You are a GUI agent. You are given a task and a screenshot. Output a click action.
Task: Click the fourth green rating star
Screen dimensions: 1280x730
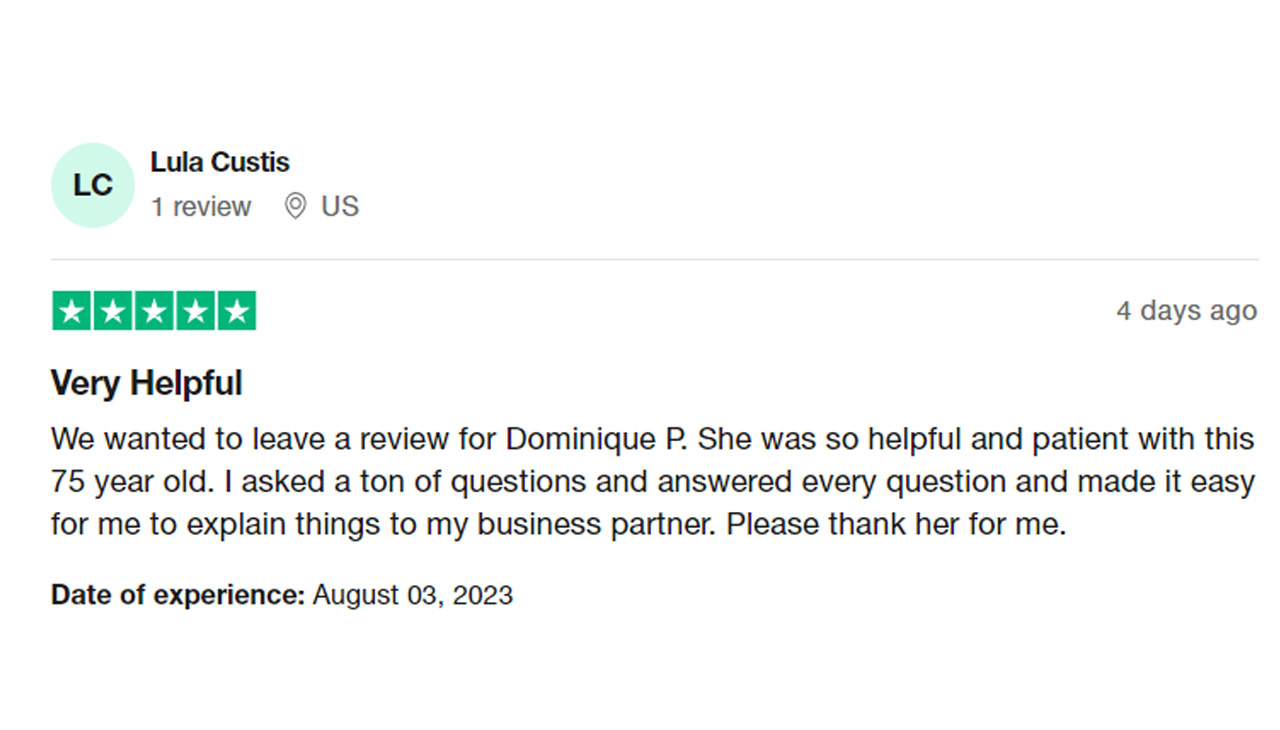click(195, 311)
